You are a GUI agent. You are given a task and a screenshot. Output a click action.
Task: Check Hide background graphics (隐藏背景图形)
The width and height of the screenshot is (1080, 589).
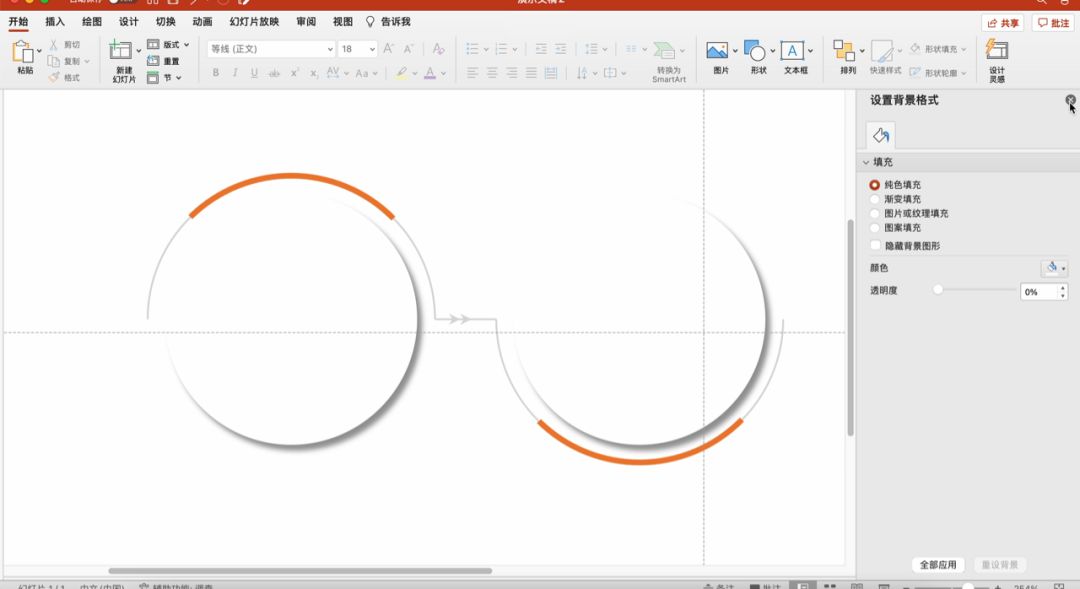click(875, 245)
